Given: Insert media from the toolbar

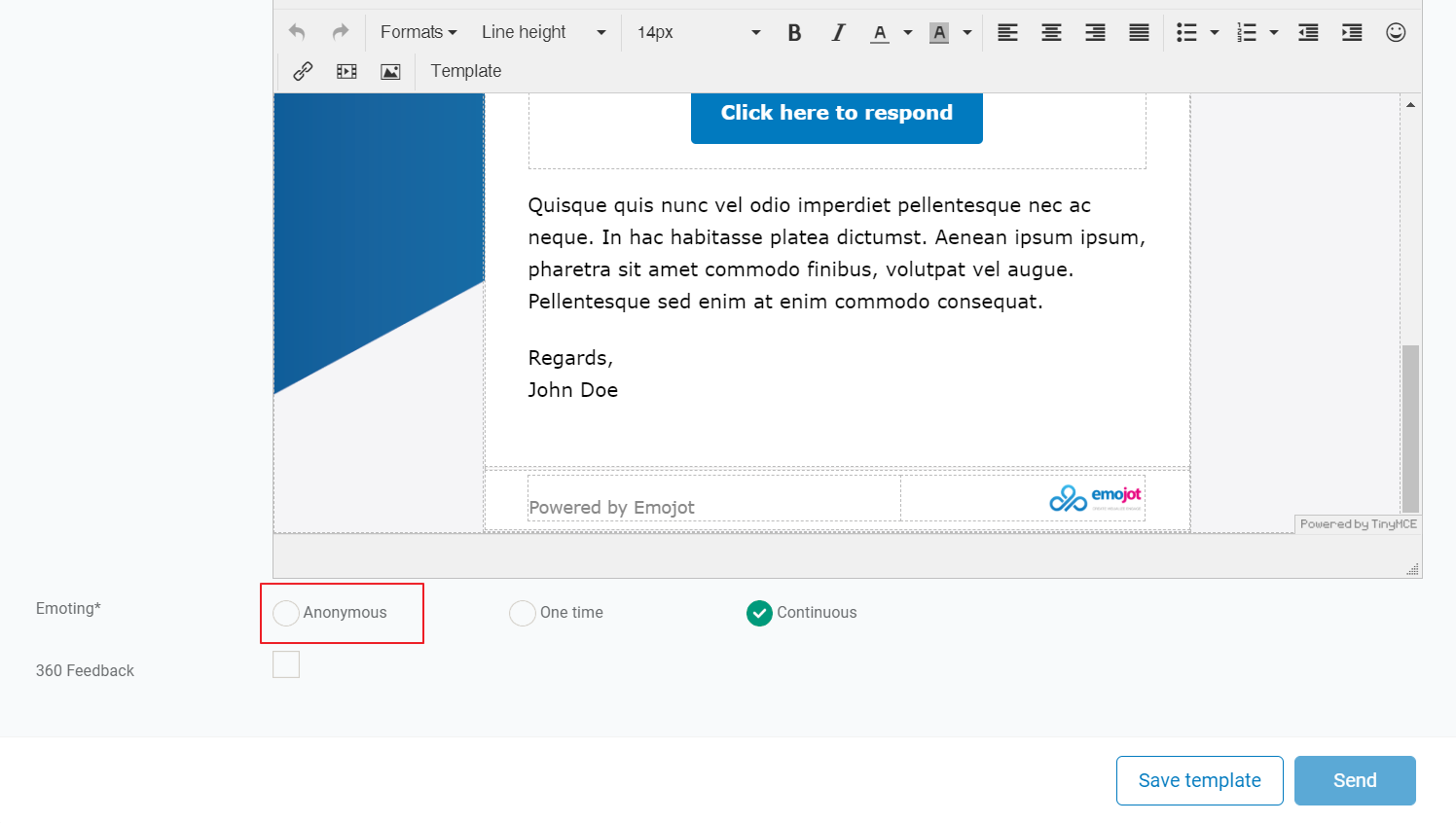Looking at the screenshot, I should pos(346,70).
